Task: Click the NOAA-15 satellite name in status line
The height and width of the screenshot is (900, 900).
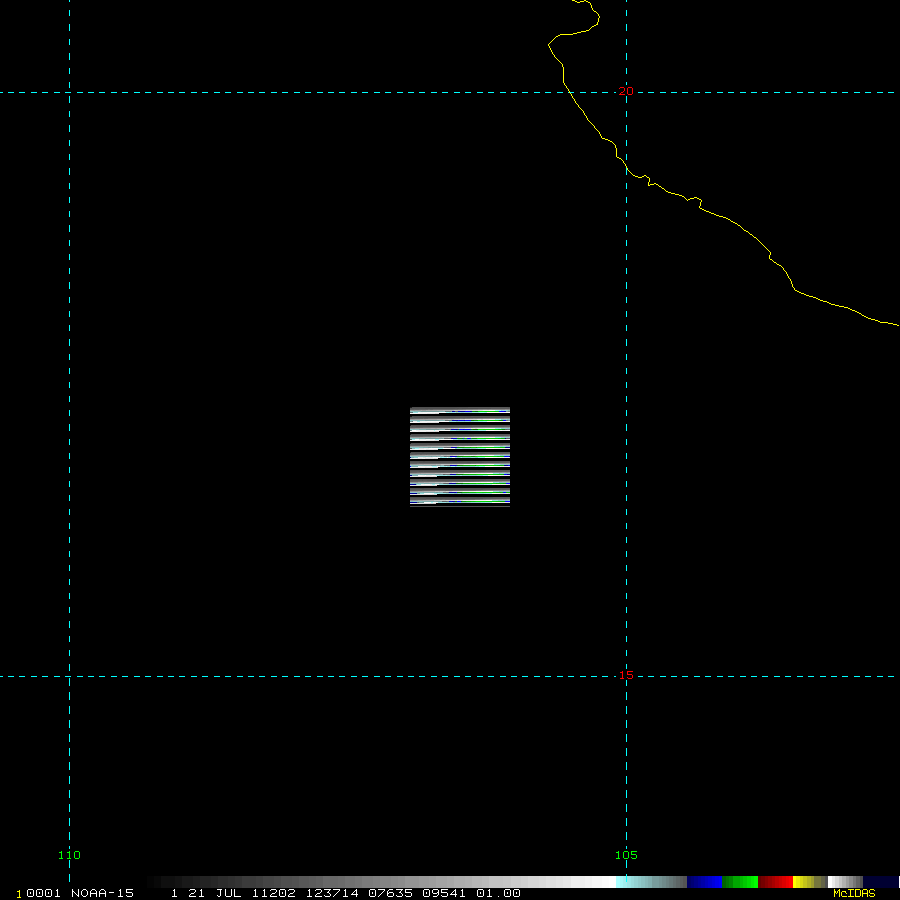Action: [x=101, y=893]
